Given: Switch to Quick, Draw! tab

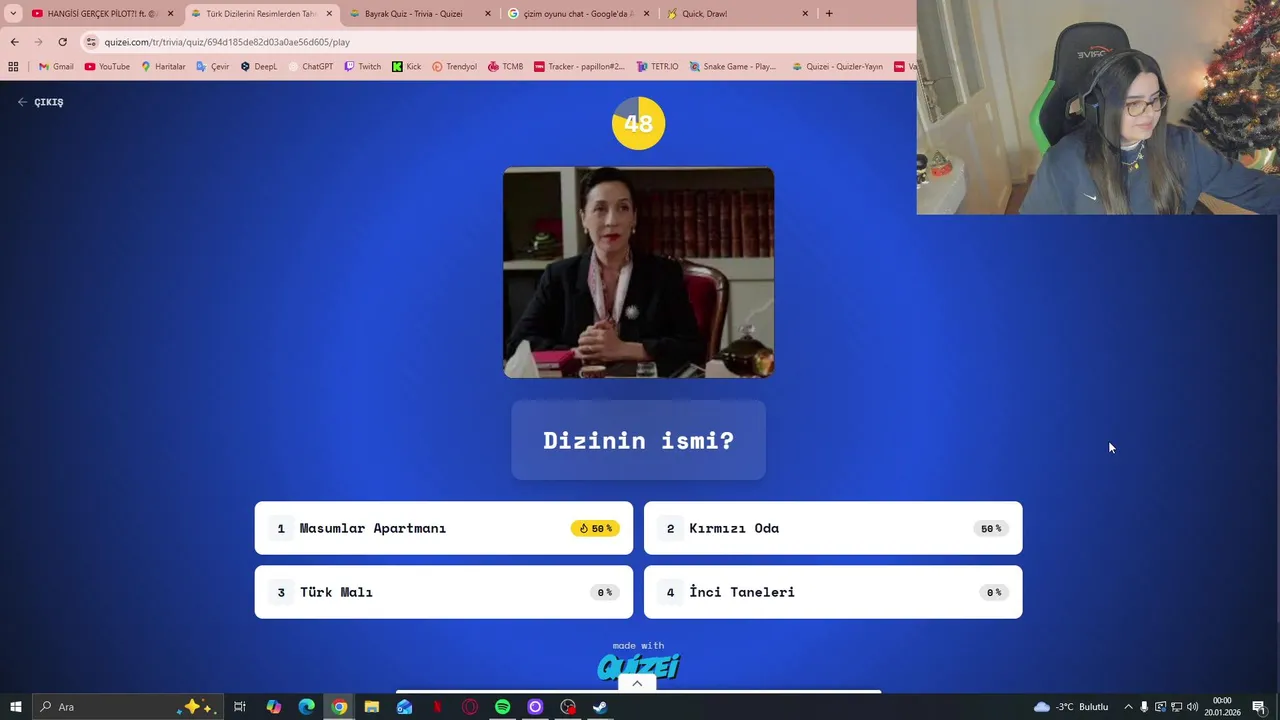Looking at the screenshot, I should coord(737,14).
